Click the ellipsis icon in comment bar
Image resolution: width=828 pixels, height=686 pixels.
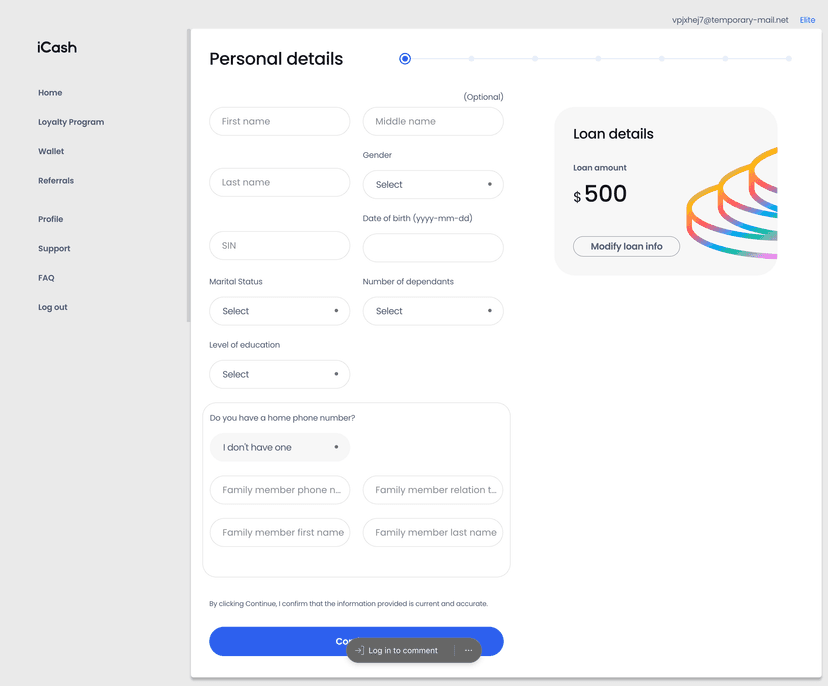[x=468, y=650]
